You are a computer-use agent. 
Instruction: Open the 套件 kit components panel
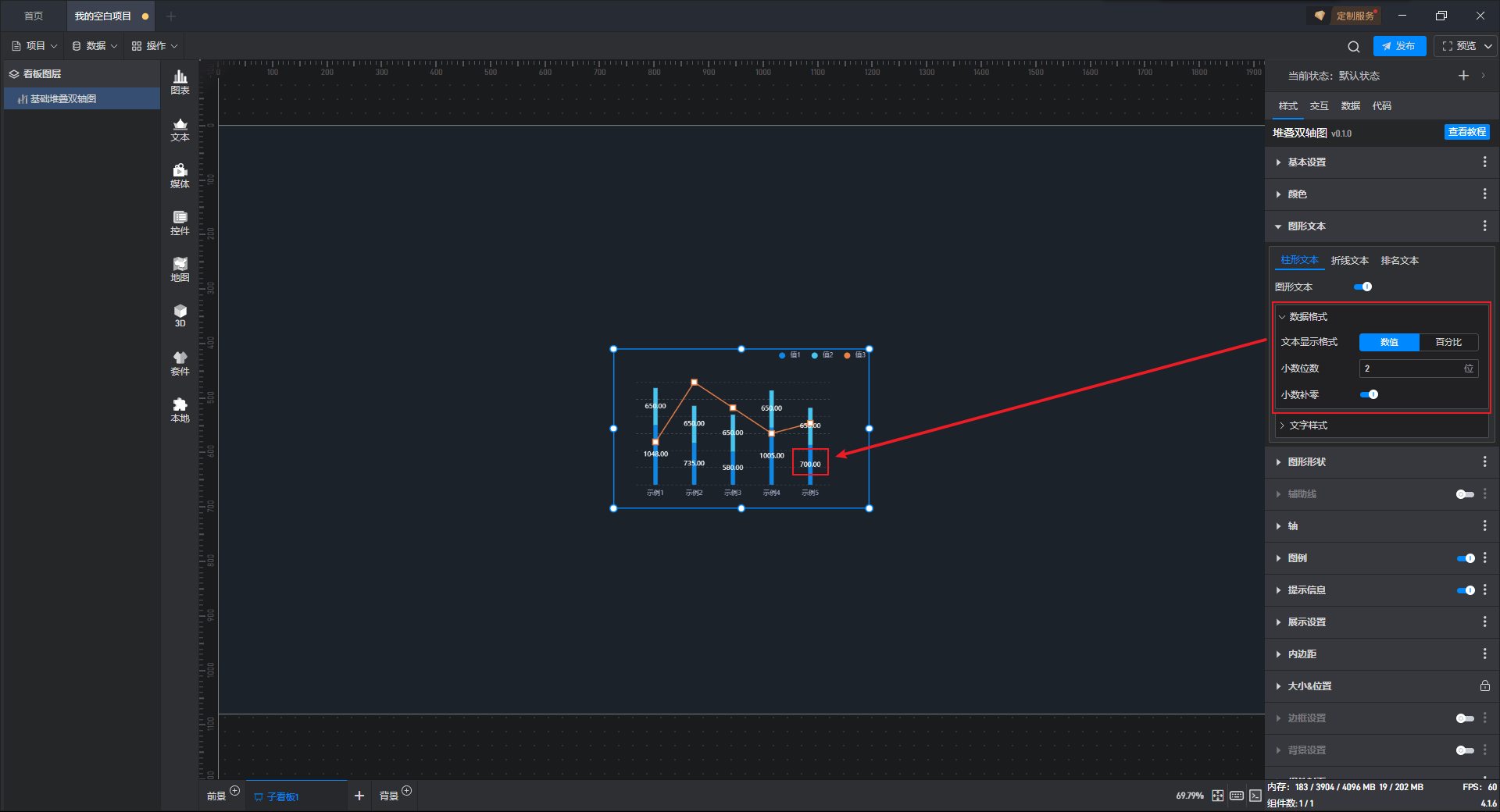point(180,363)
